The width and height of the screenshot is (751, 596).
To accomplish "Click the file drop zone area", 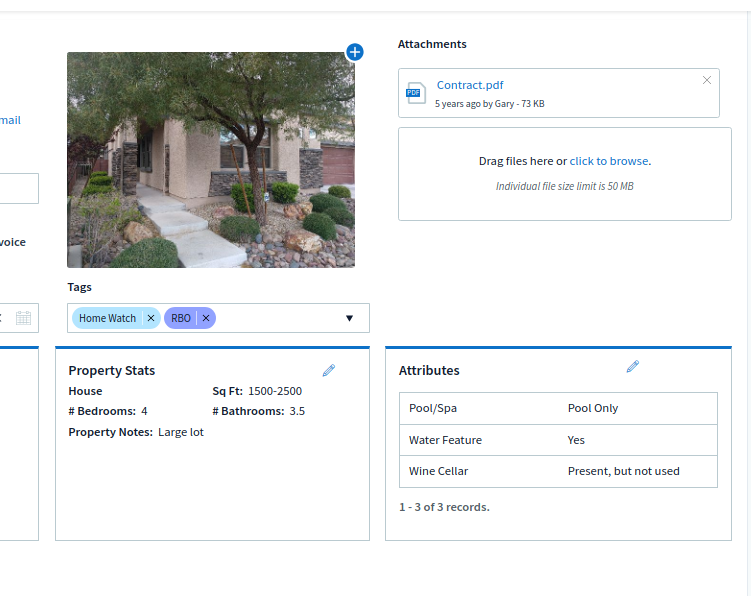I will point(565,174).
